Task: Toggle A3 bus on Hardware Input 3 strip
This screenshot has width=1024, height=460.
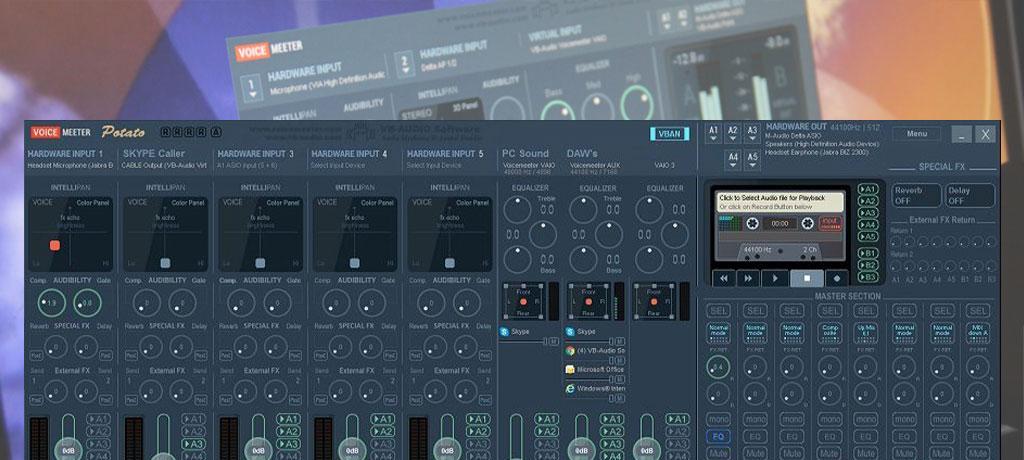Action: point(288,444)
